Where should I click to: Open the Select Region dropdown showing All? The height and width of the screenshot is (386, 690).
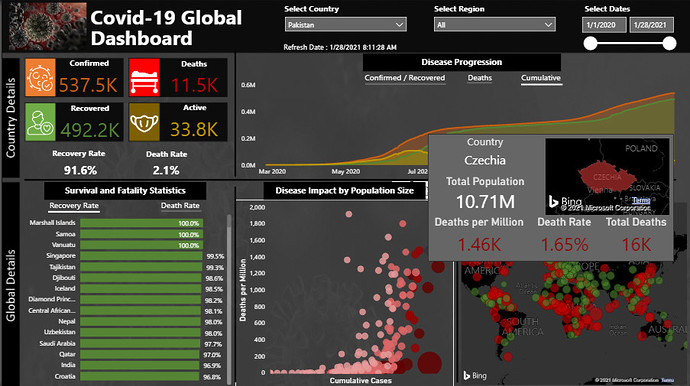click(495, 25)
